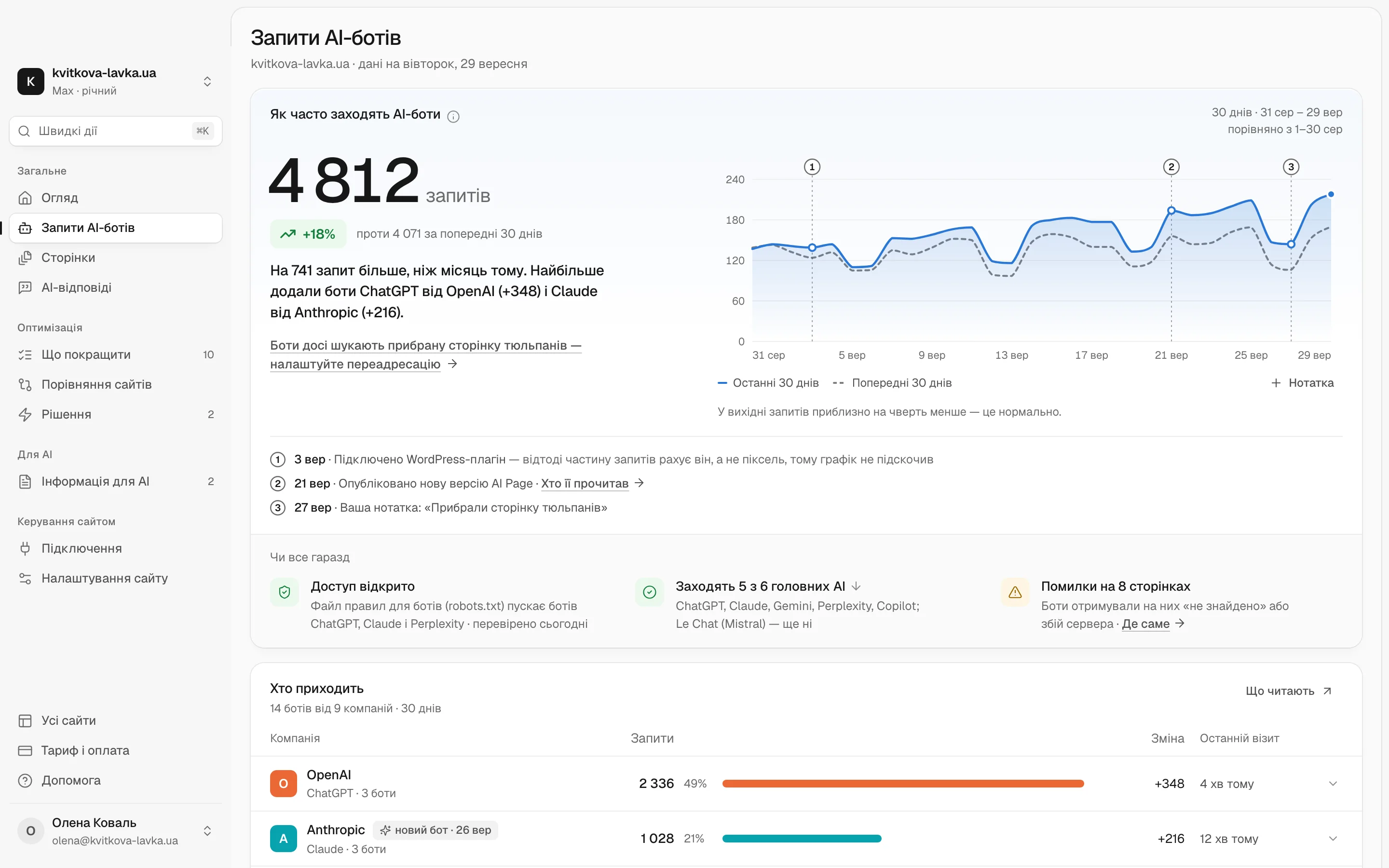1389x868 pixels.
Task: Click the teal Anthropic requests bar
Action: (x=802, y=839)
